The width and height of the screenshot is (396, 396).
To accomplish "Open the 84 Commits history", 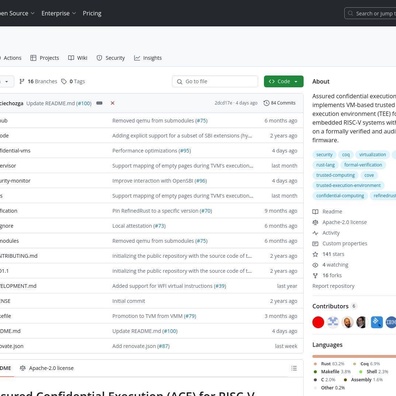I will pyautogui.click(x=279, y=103).
